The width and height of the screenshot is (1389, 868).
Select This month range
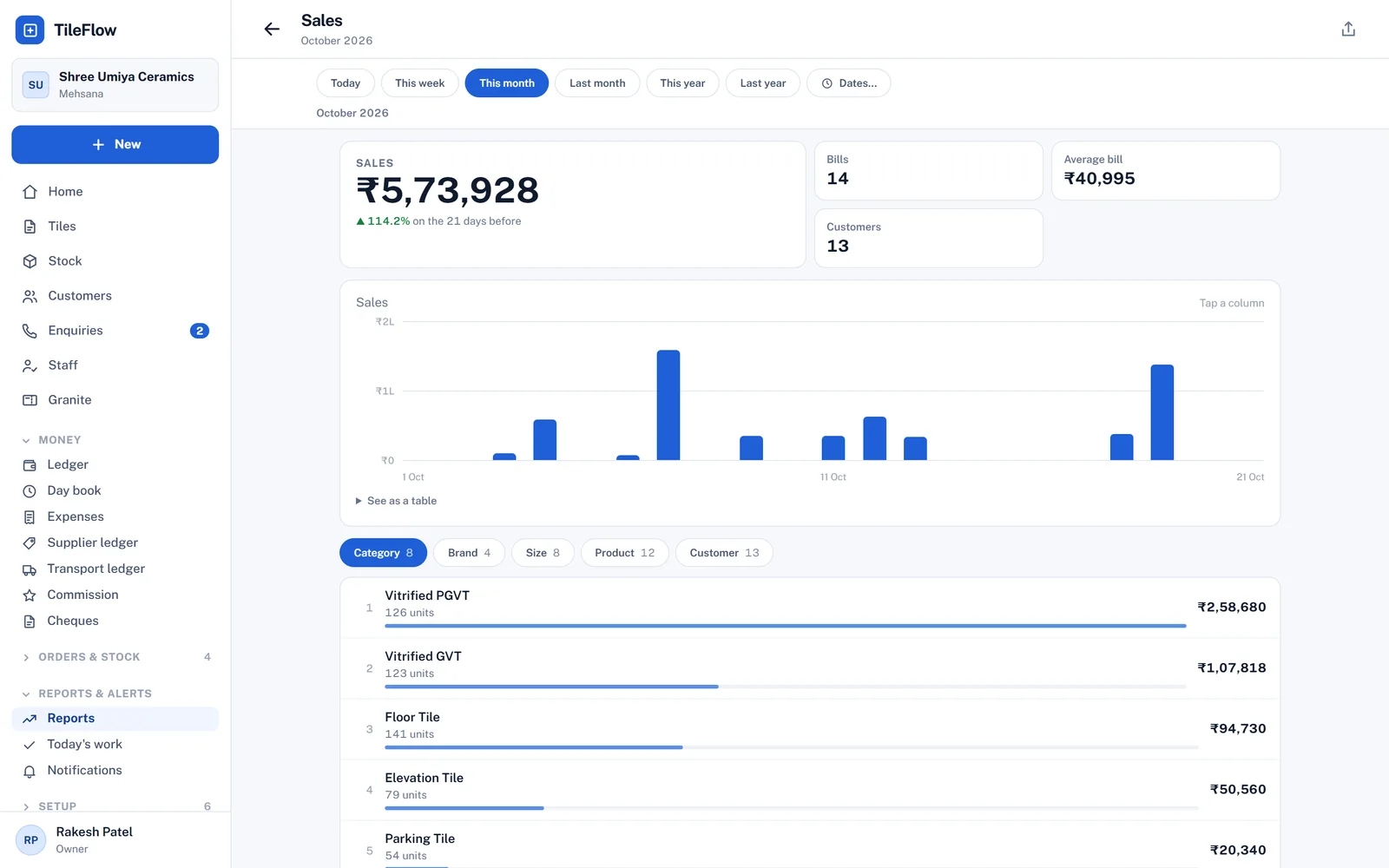pos(507,83)
